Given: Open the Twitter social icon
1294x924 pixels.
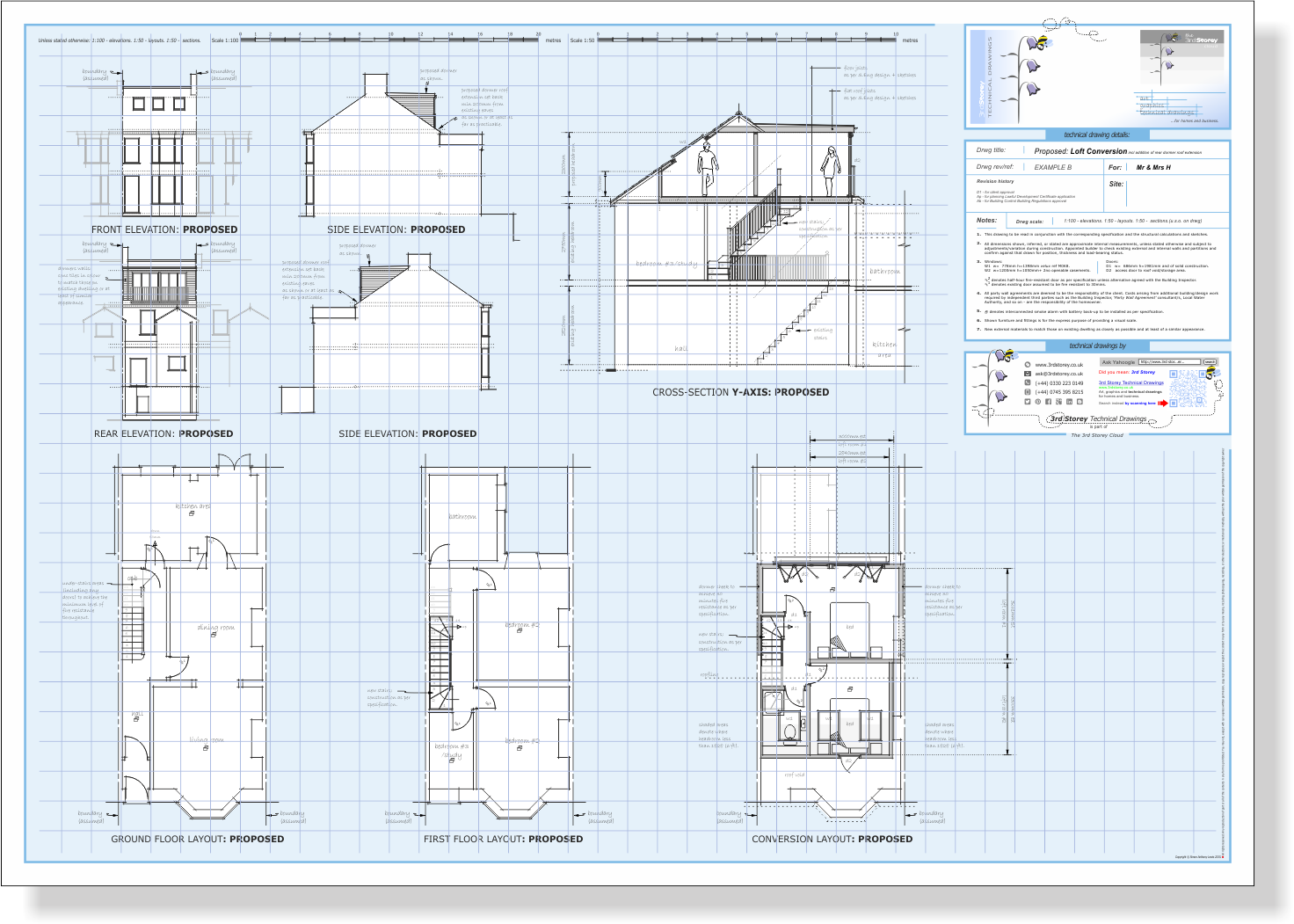Looking at the screenshot, I should tap(1027, 402).
